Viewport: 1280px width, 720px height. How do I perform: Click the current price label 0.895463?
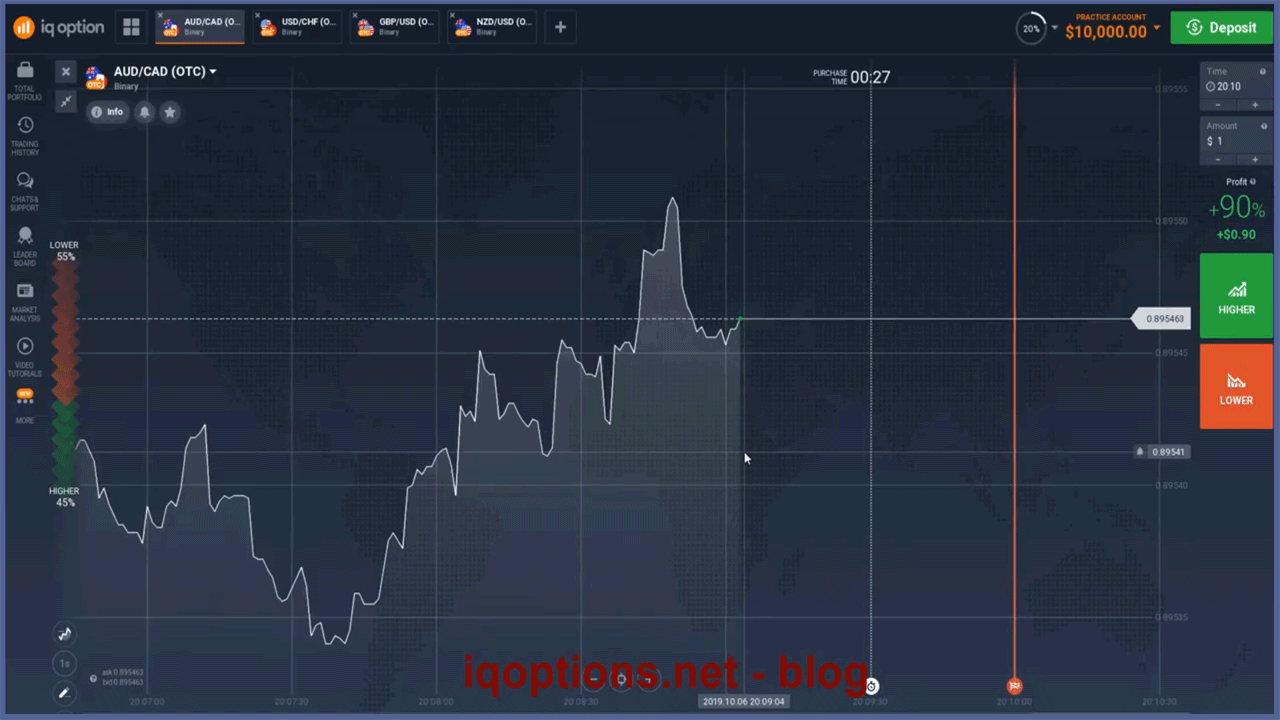[x=1162, y=319]
